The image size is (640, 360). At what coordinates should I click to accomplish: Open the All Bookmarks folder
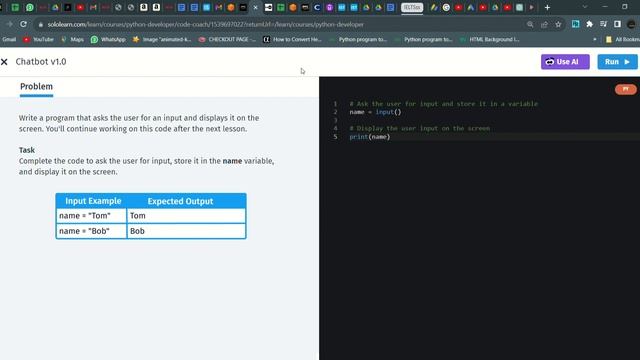[623, 40]
